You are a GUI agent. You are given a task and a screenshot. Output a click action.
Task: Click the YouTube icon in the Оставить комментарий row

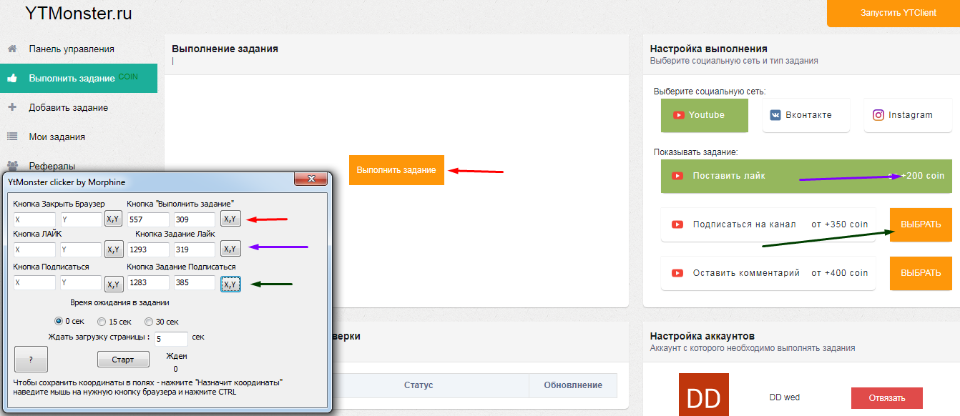tap(677, 273)
